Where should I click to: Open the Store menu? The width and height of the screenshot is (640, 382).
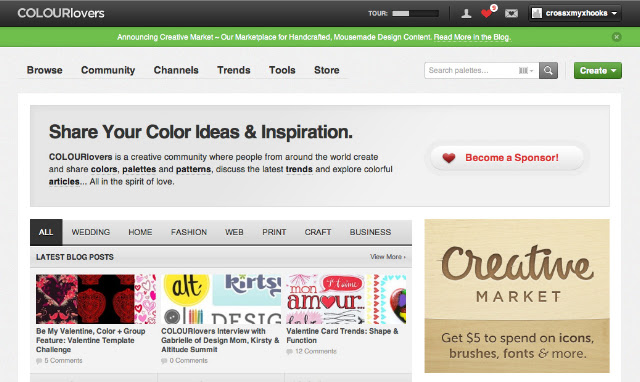[x=327, y=70]
